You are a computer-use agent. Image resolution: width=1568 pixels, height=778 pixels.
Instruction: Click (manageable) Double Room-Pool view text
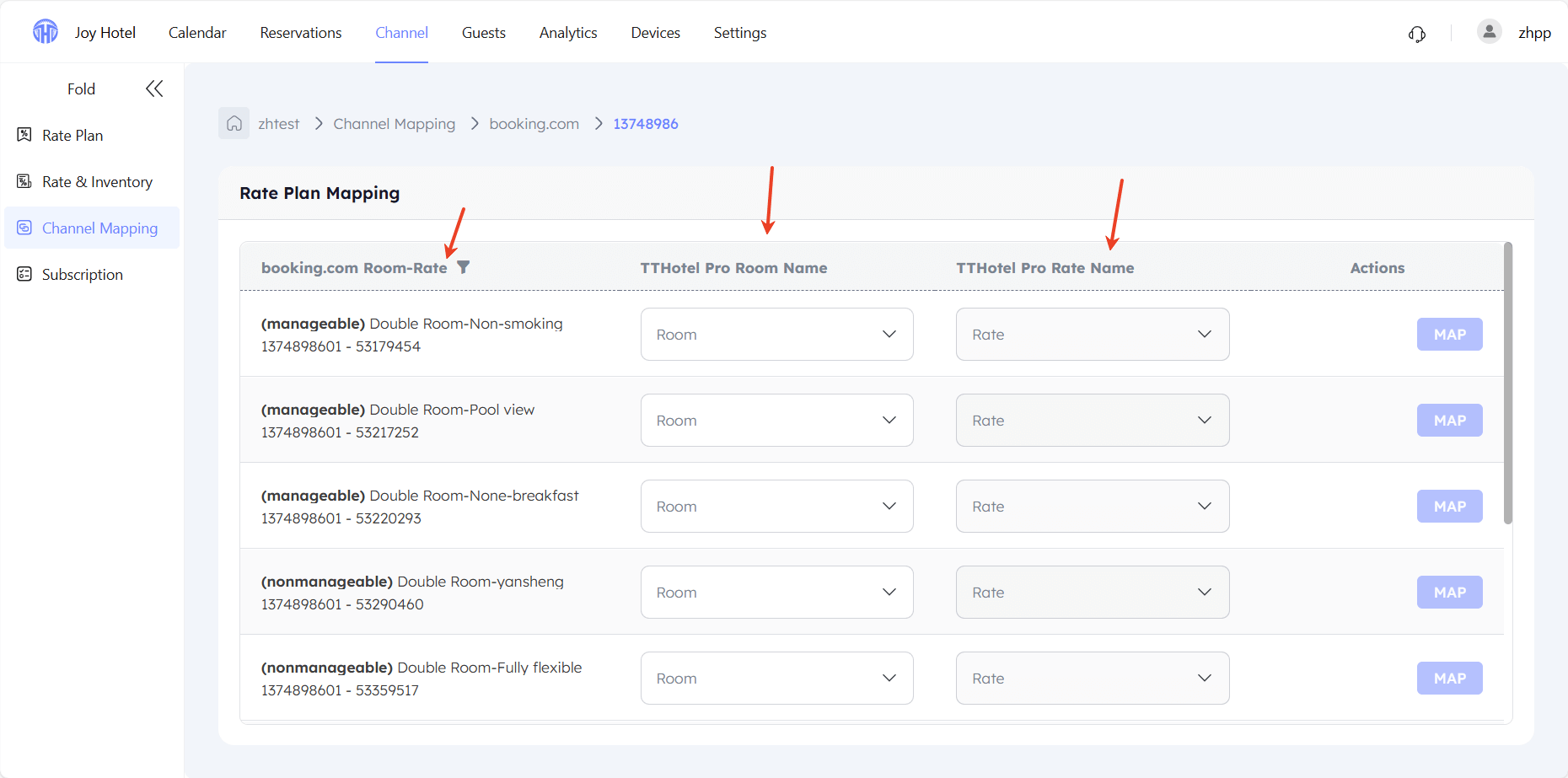point(398,410)
